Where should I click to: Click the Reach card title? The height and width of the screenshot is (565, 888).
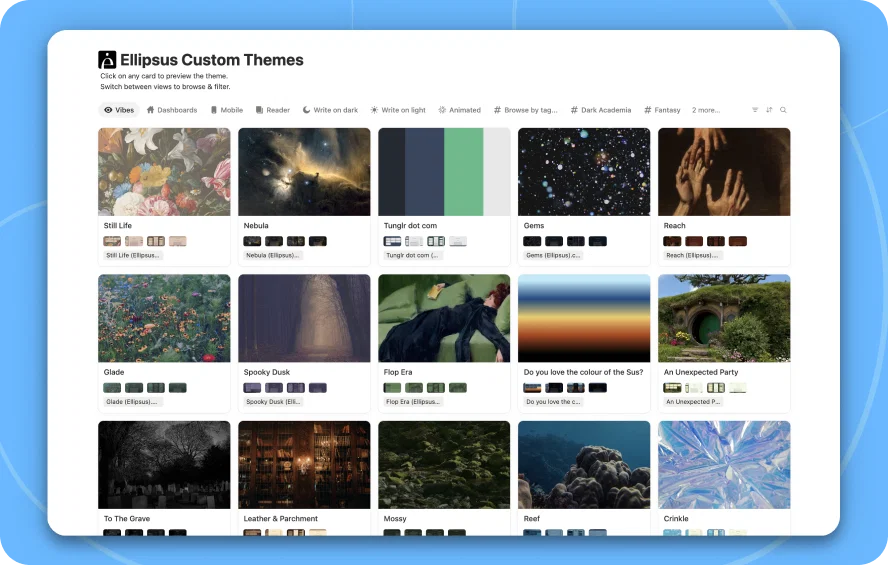pos(674,225)
